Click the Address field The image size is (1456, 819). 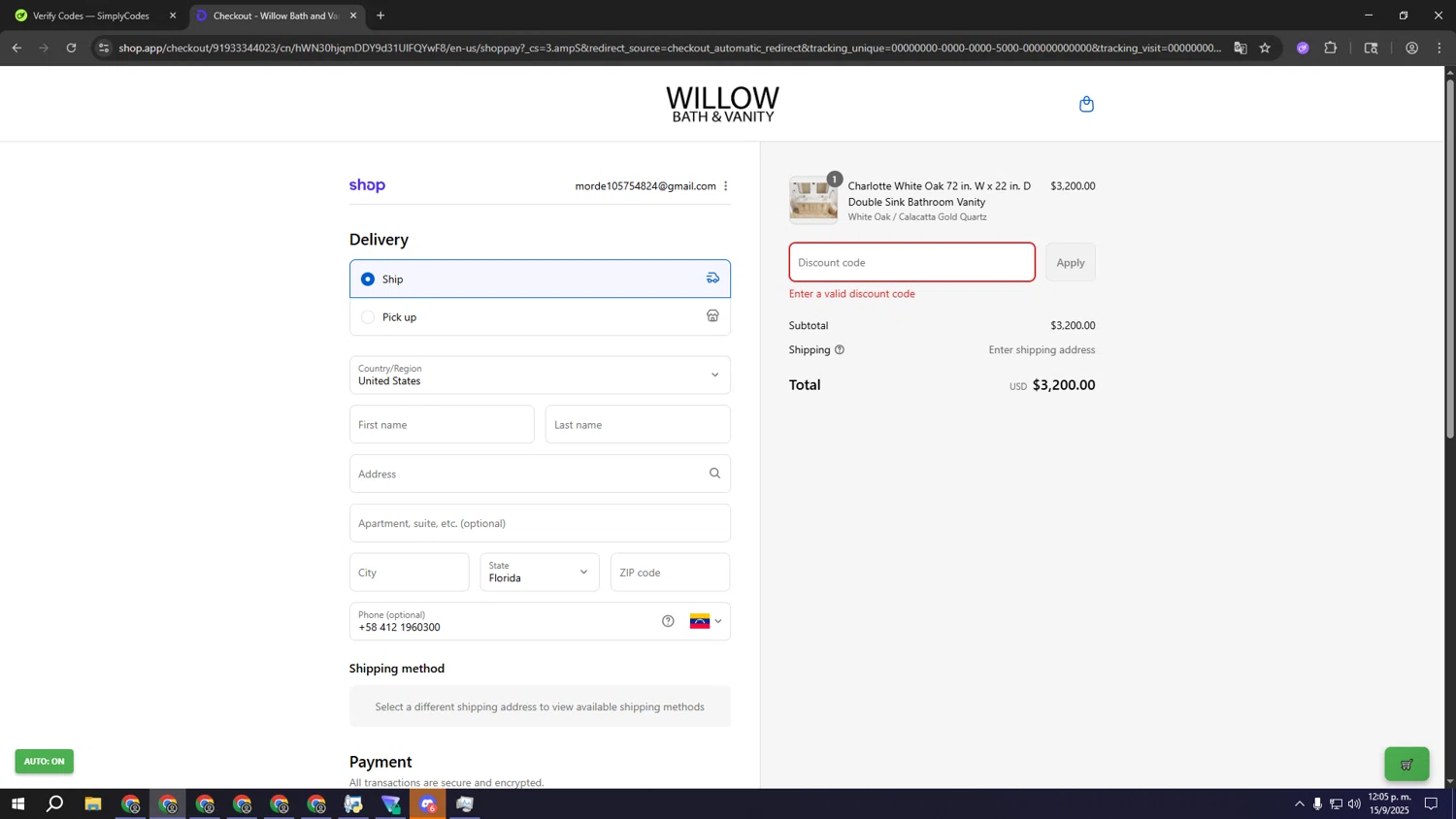coord(540,474)
